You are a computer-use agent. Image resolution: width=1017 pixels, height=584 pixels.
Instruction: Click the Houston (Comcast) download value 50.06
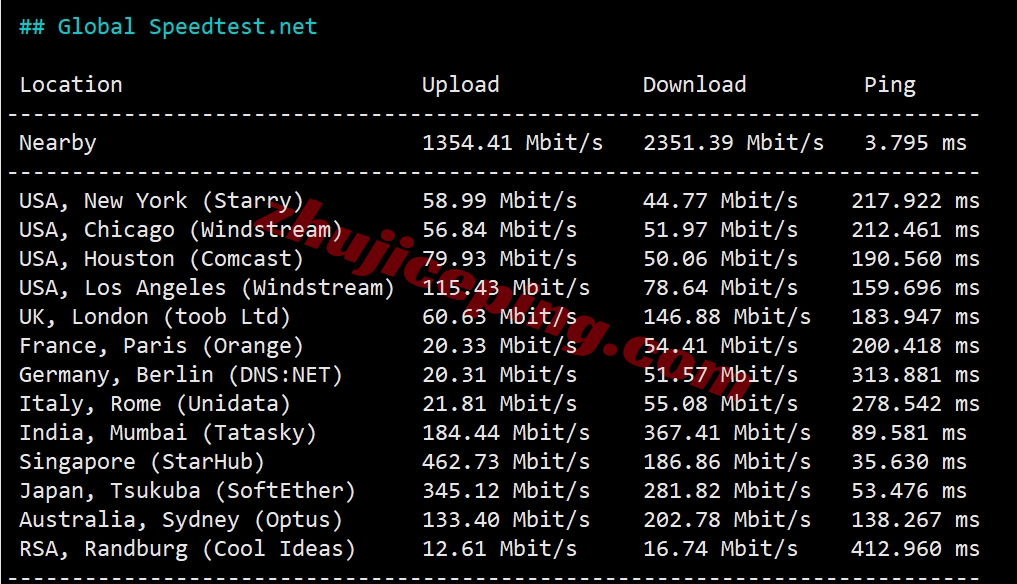(x=720, y=259)
